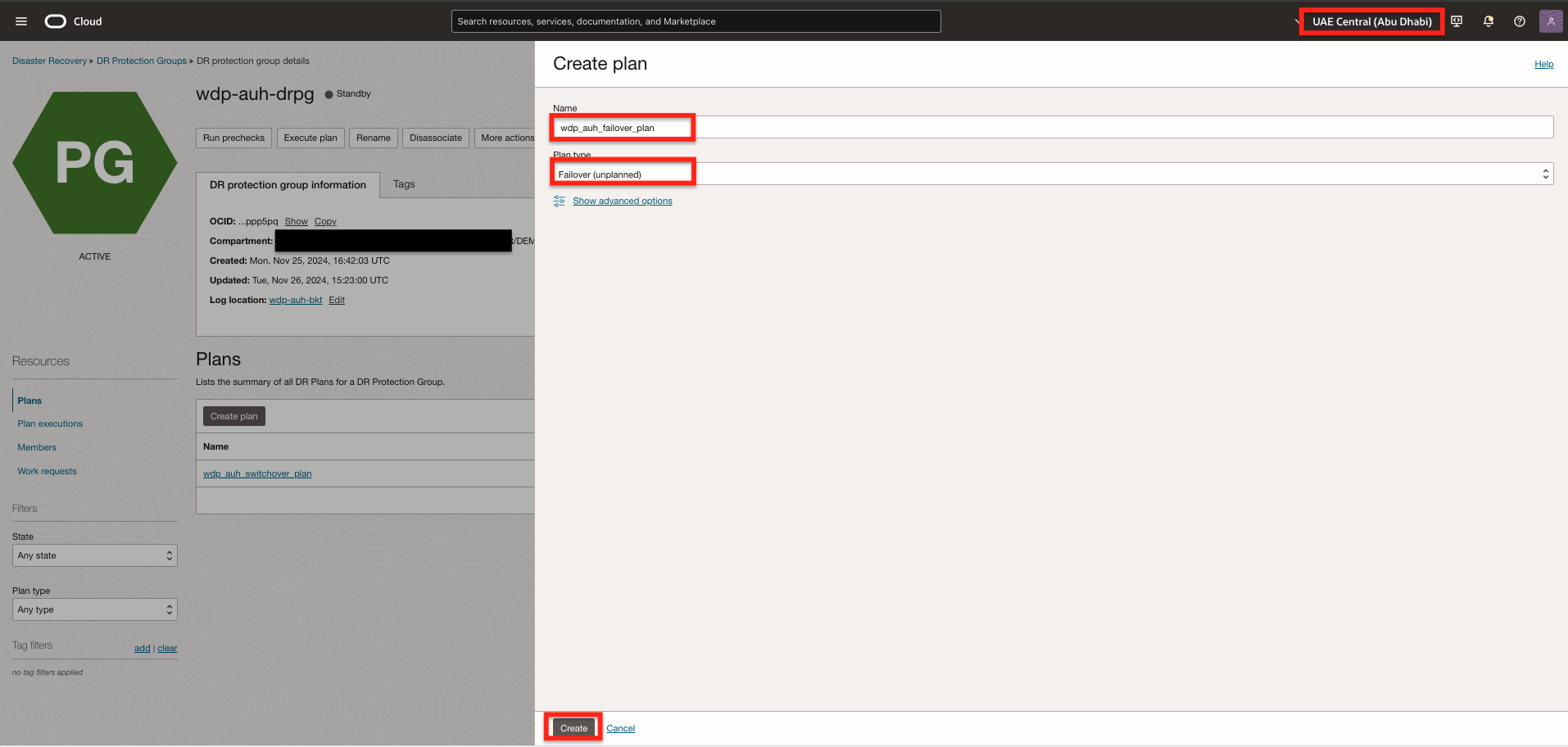Edit the log location
Image resolution: width=1568 pixels, height=747 pixels.
click(x=337, y=300)
